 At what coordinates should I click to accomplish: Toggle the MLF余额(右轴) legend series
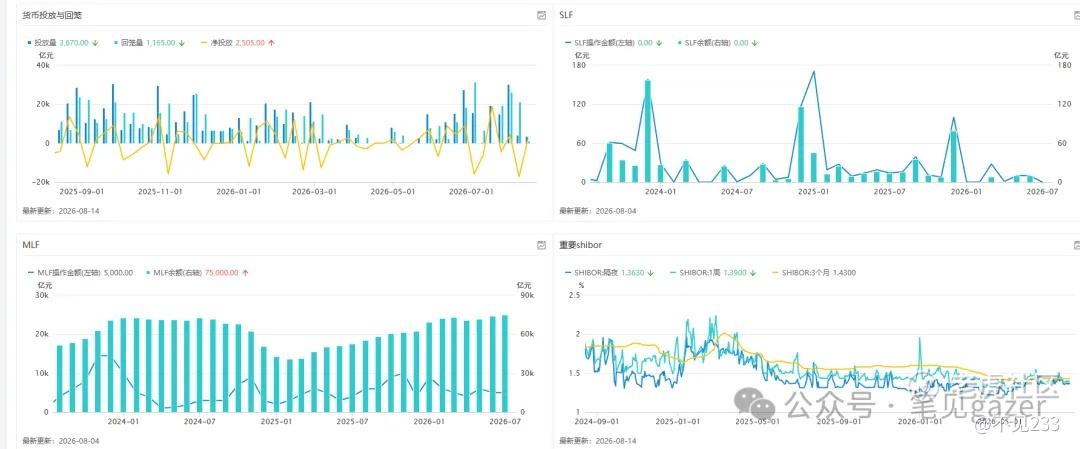[174, 273]
